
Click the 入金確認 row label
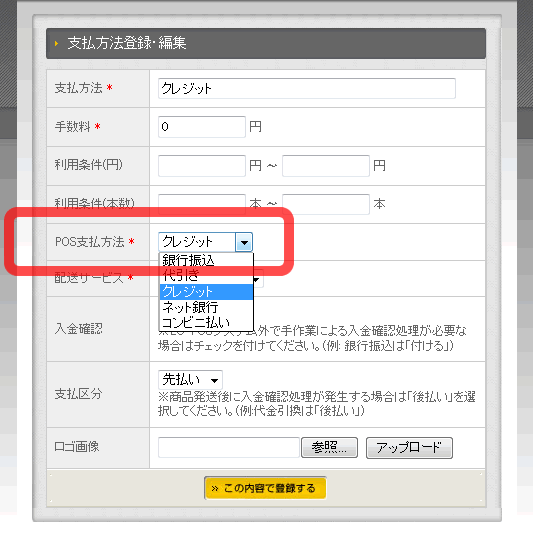click(79, 329)
